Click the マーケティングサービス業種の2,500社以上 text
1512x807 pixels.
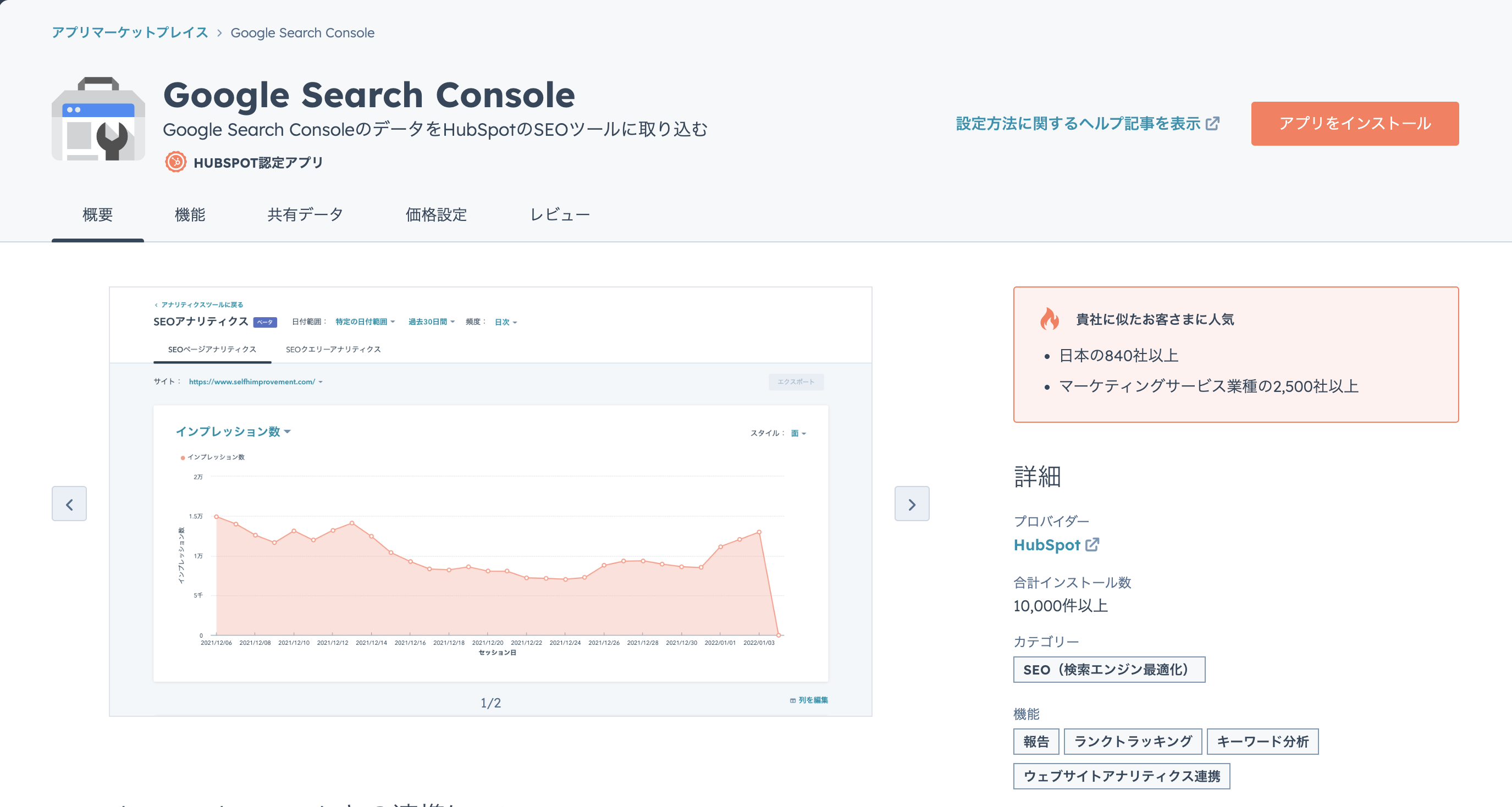pos(1209,387)
